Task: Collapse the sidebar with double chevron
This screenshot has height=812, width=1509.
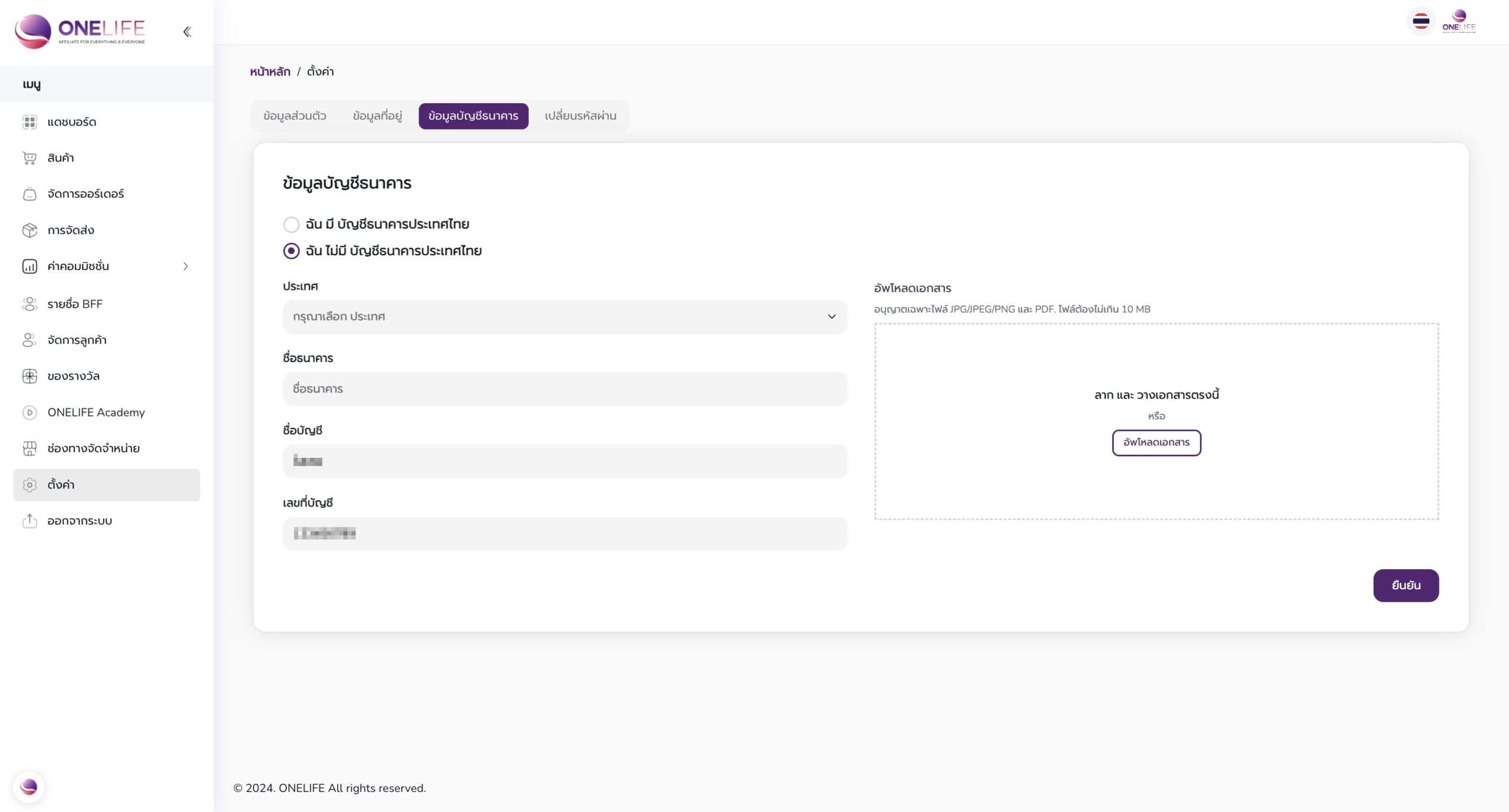Action: pos(187,32)
